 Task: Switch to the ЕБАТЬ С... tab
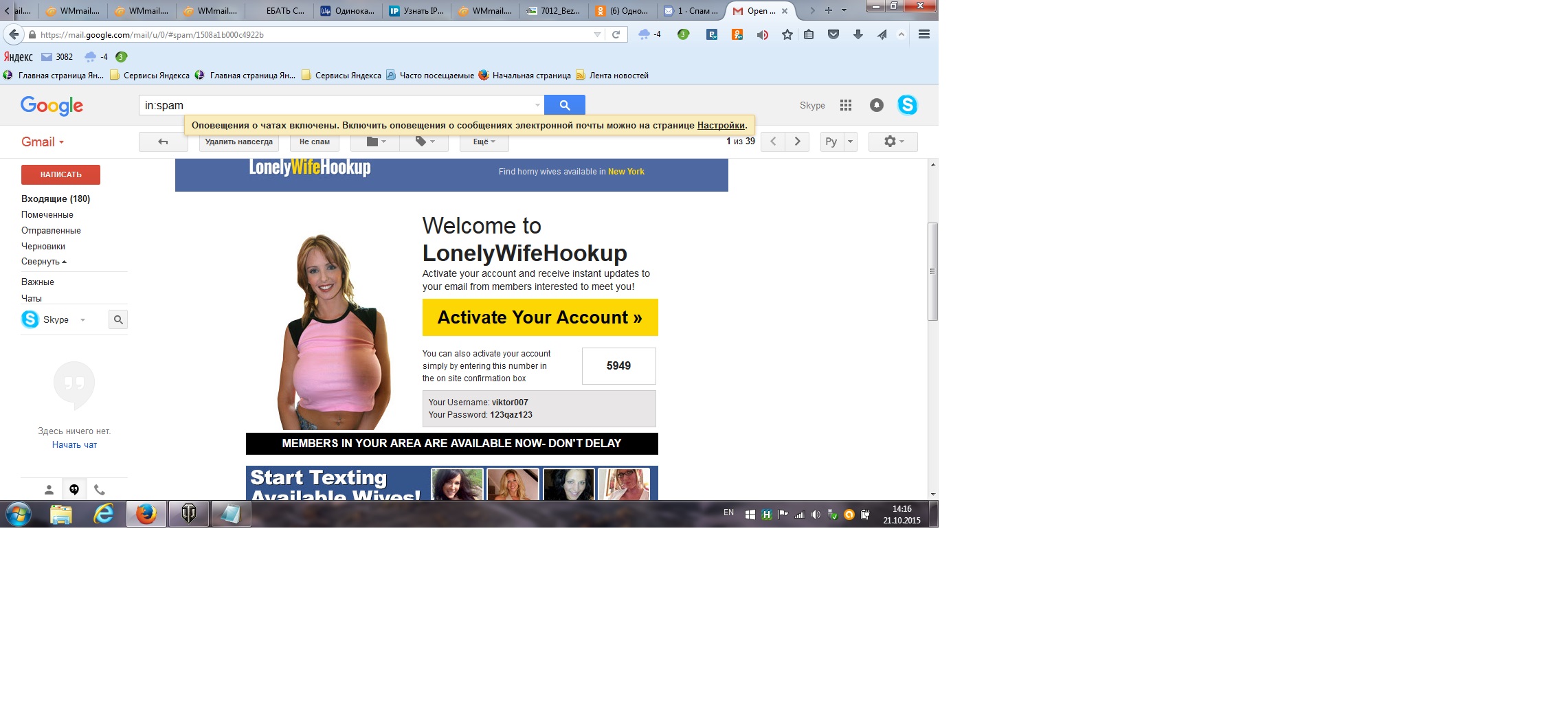pos(280,11)
